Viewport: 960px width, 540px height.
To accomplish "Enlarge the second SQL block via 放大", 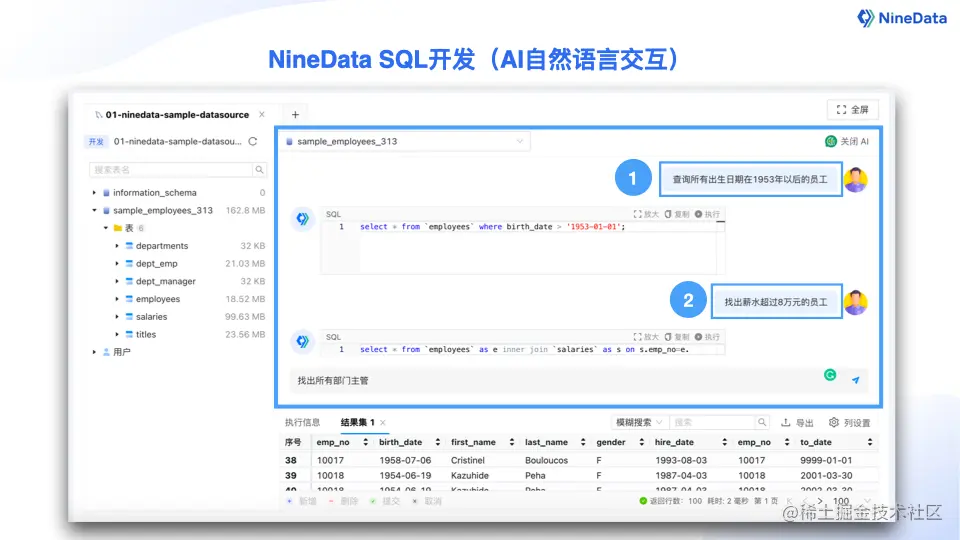I will pos(646,337).
